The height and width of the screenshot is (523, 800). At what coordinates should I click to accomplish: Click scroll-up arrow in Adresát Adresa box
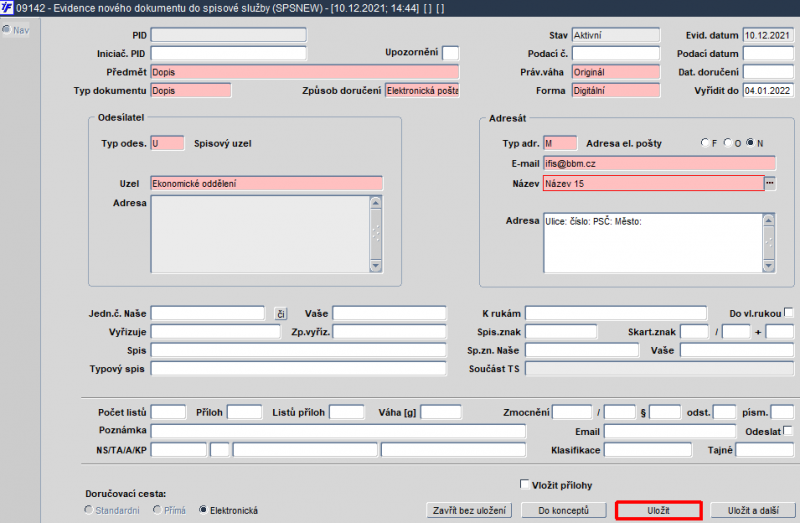coord(768,220)
